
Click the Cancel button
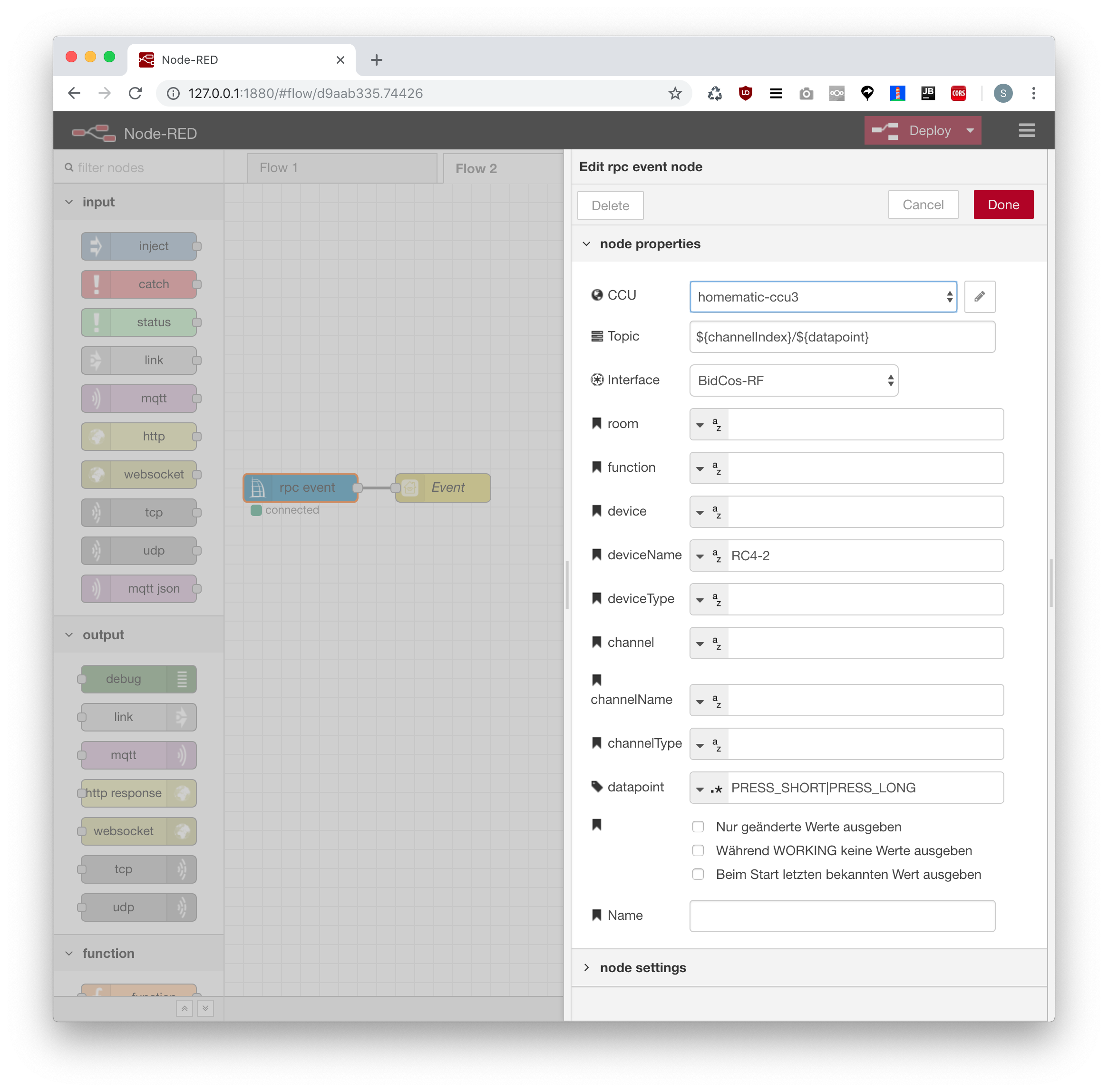click(x=922, y=205)
